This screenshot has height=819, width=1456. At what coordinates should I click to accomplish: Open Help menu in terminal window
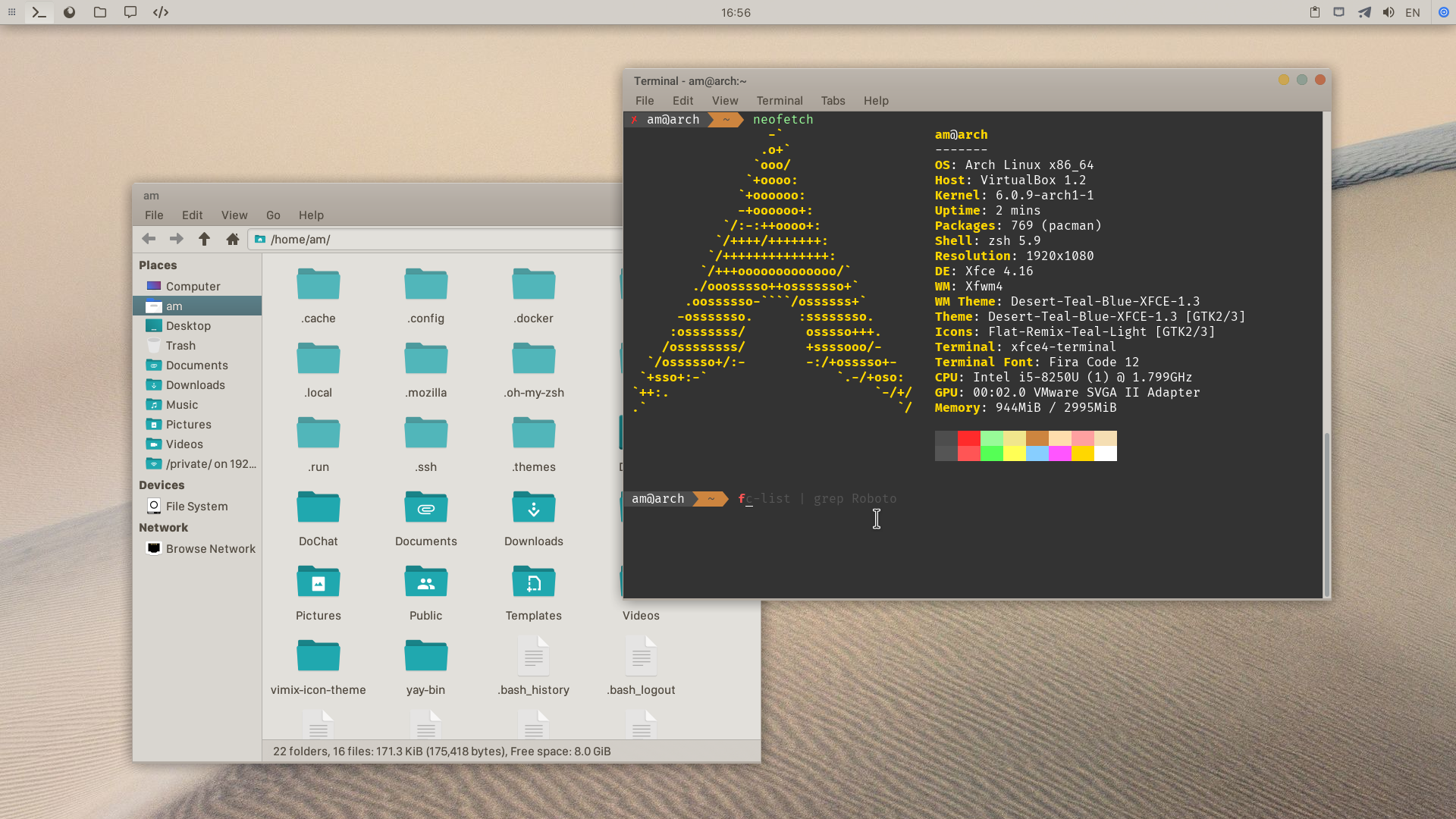pos(876,100)
